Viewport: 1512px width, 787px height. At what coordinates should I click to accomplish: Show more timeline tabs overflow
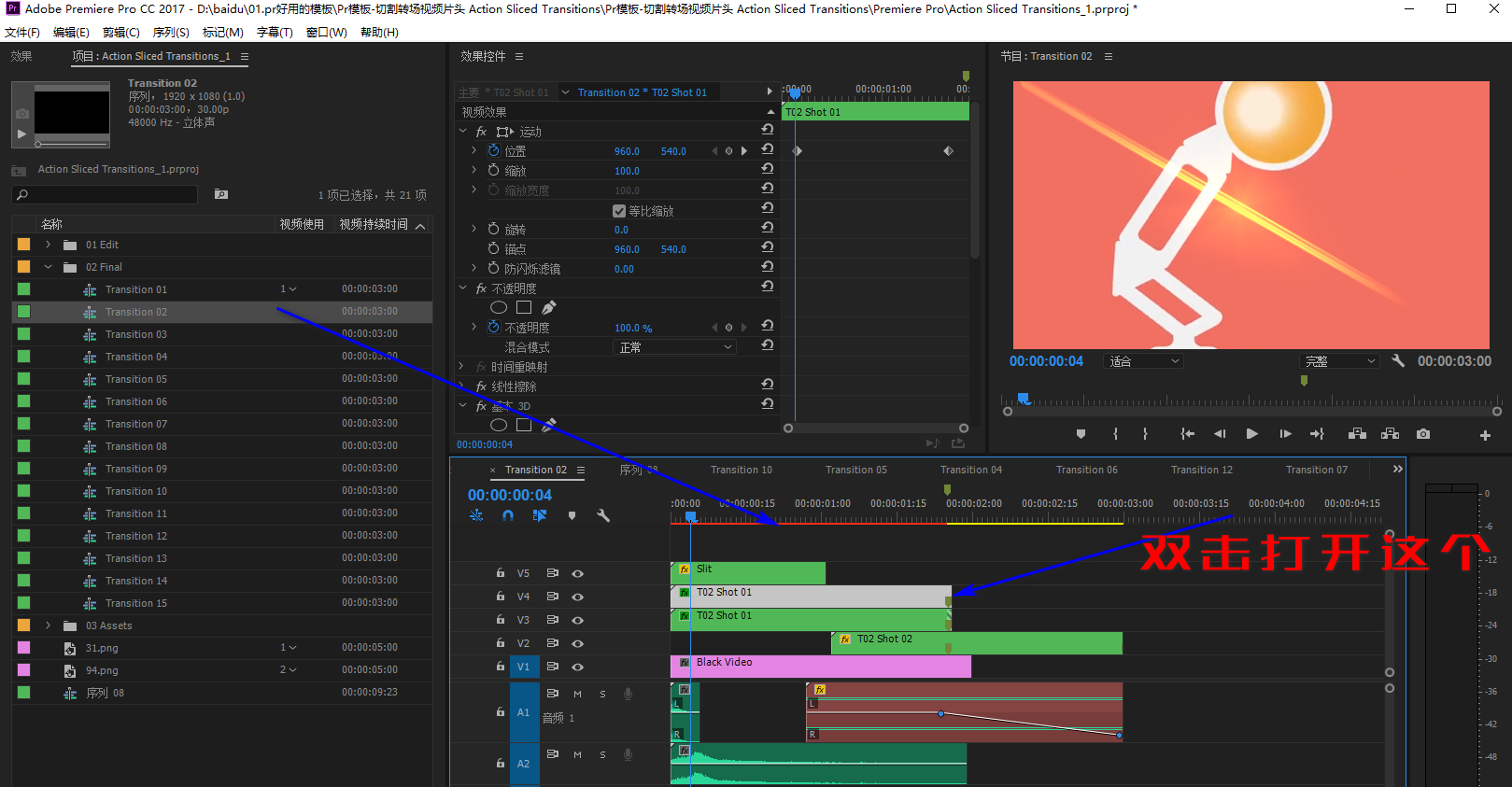click(1397, 469)
